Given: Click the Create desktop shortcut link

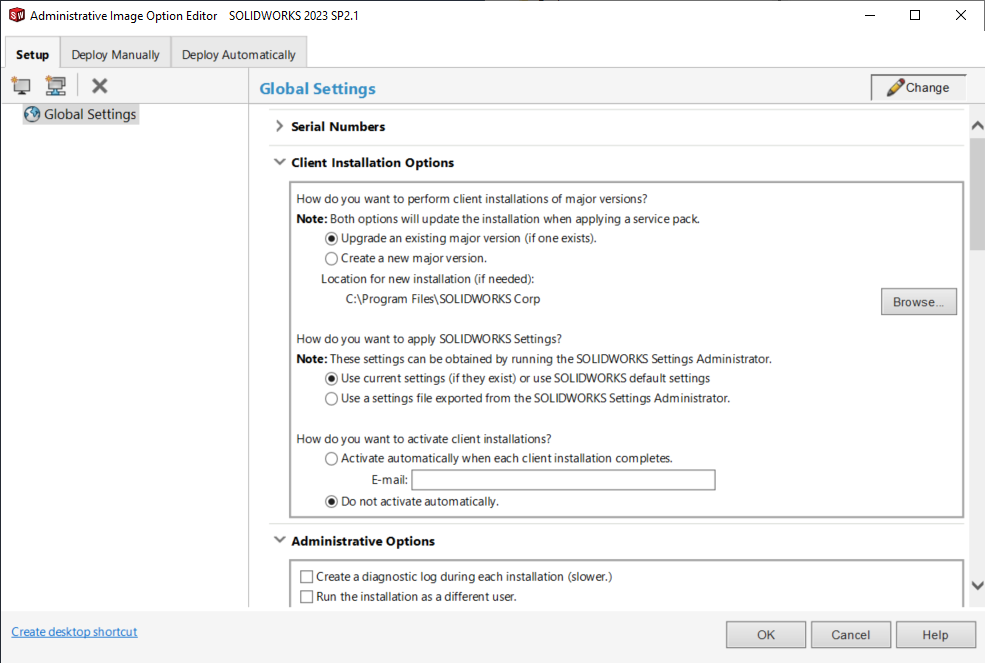Looking at the screenshot, I should point(74,632).
